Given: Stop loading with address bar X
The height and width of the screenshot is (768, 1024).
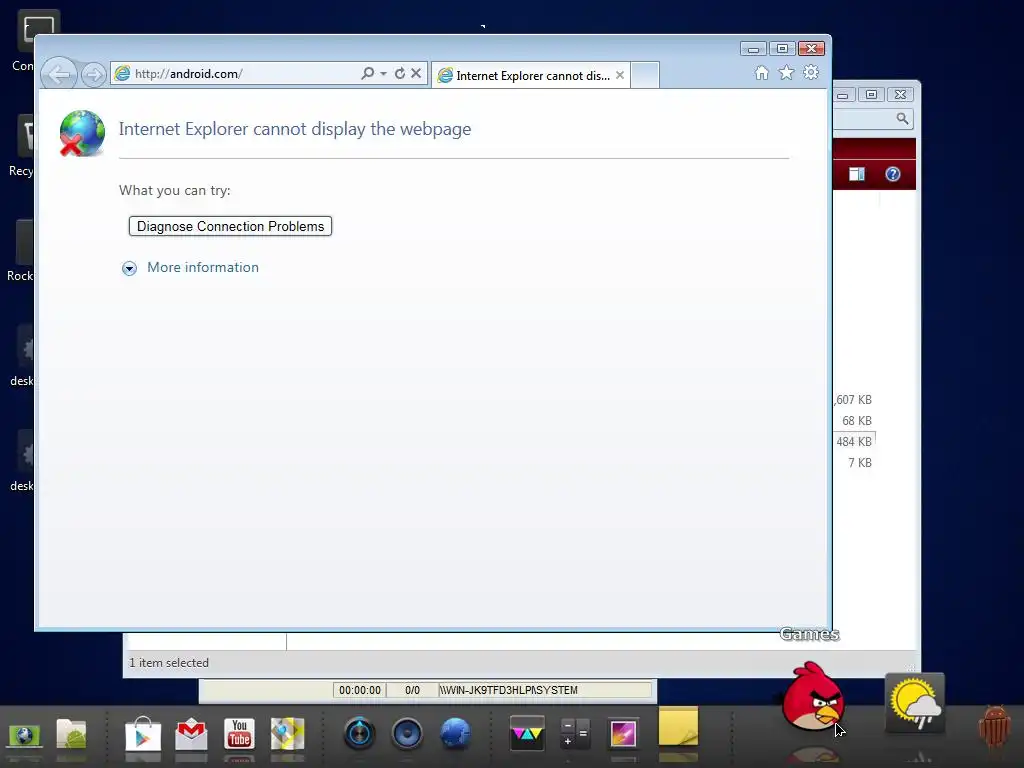Looking at the screenshot, I should click(x=416, y=73).
